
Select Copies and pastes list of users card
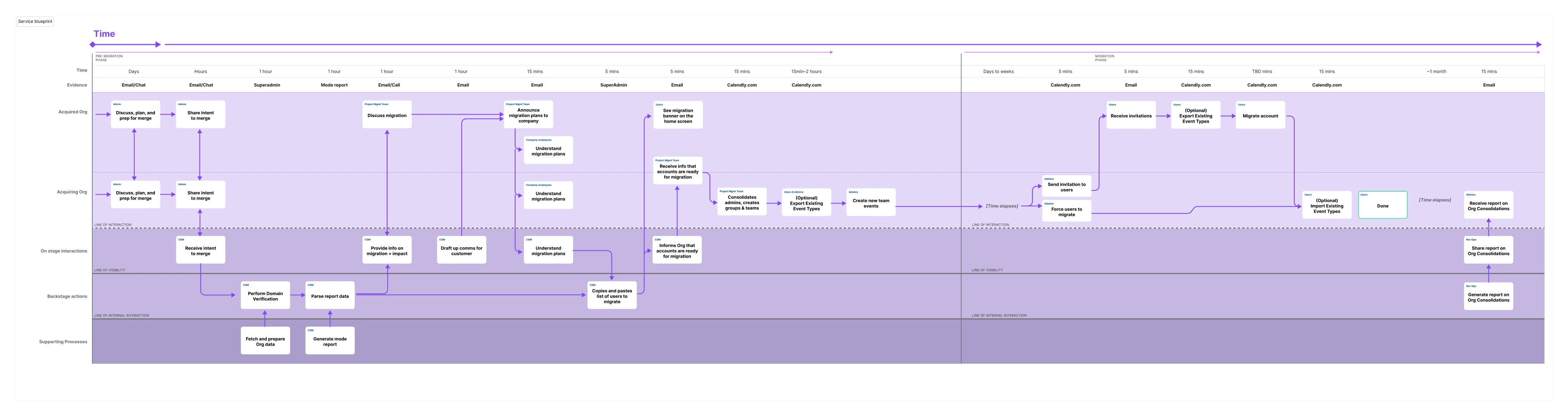click(x=612, y=295)
